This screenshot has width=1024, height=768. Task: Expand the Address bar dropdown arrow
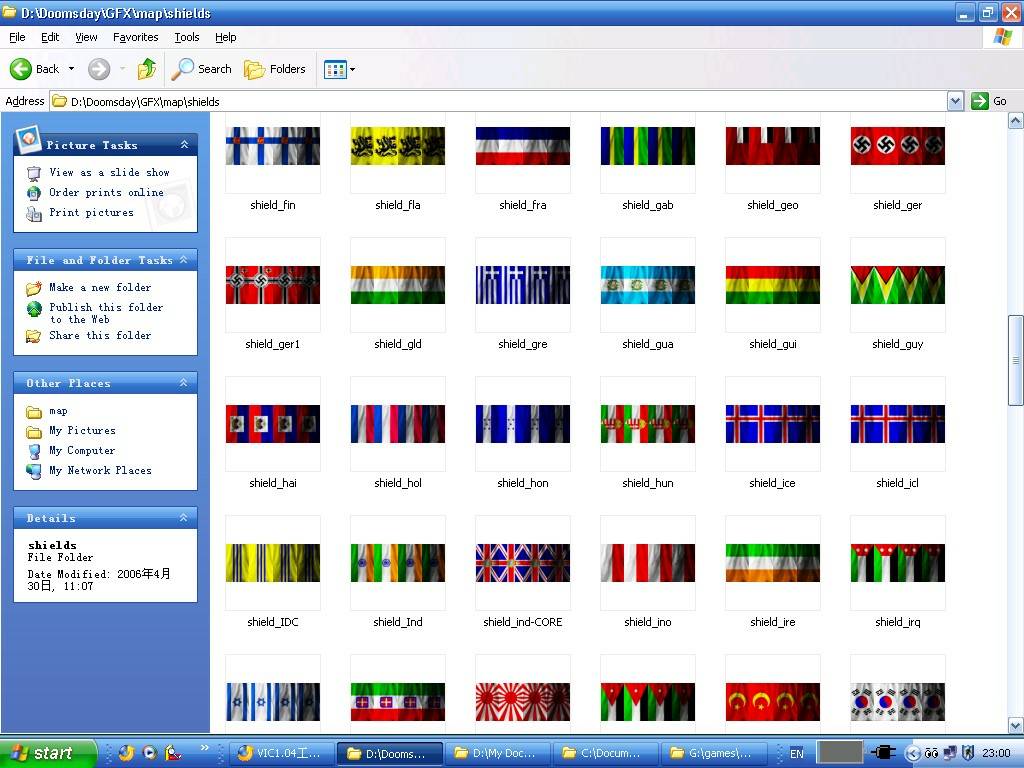pyautogui.click(x=955, y=101)
